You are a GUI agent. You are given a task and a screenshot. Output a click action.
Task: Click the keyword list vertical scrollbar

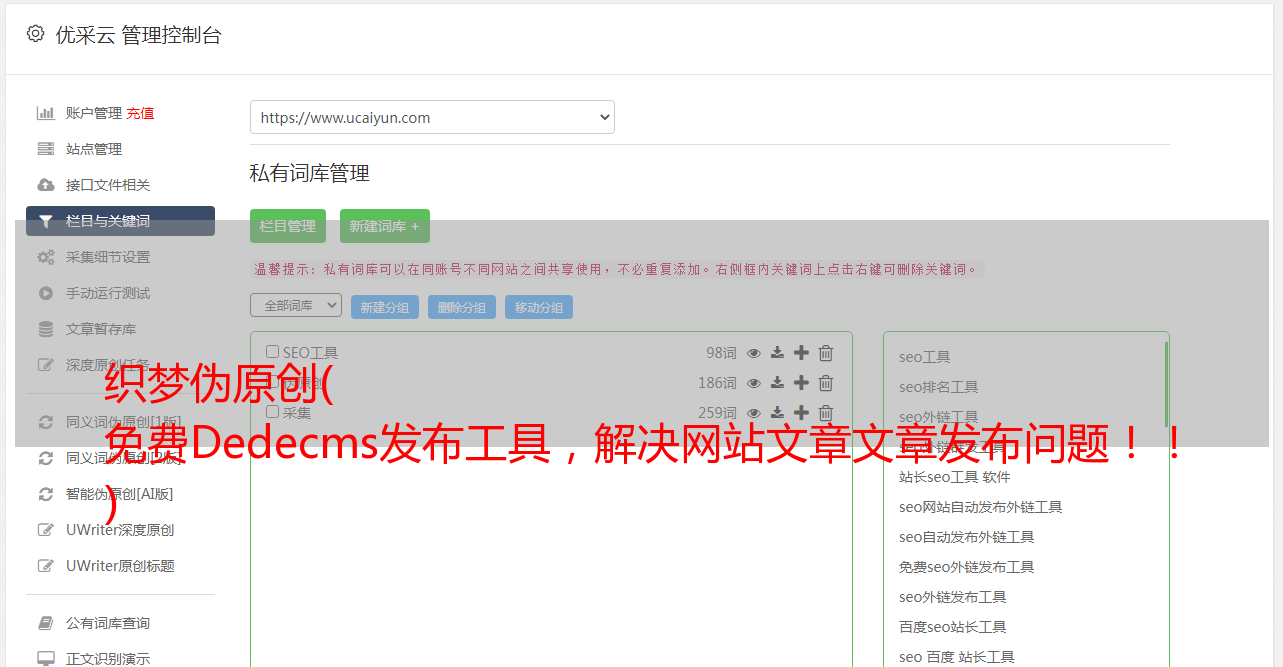click(1166, 385)
